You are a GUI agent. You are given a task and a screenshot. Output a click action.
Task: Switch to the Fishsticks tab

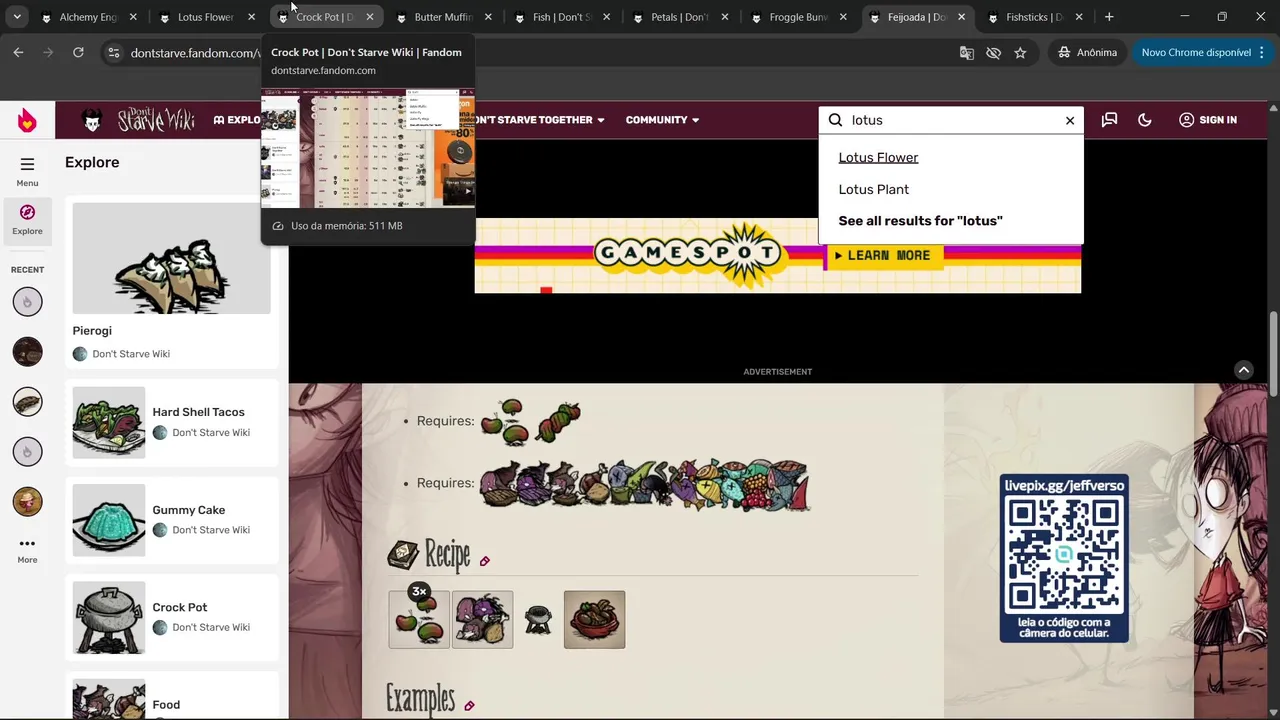1034,17
